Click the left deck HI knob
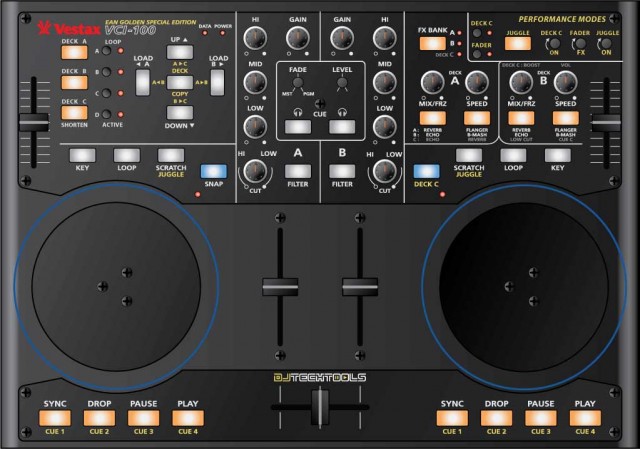 pos(254,39)
